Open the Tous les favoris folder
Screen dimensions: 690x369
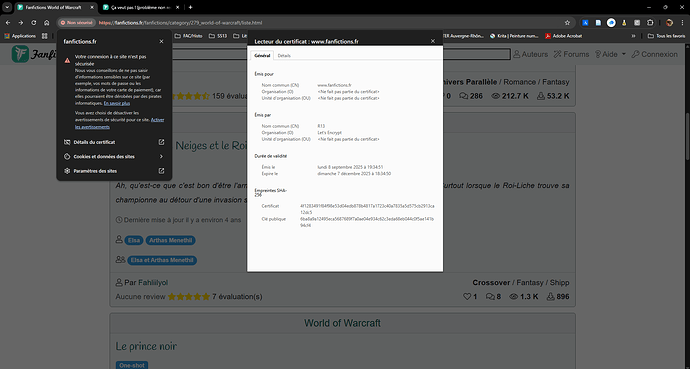(x=666, y=36)
